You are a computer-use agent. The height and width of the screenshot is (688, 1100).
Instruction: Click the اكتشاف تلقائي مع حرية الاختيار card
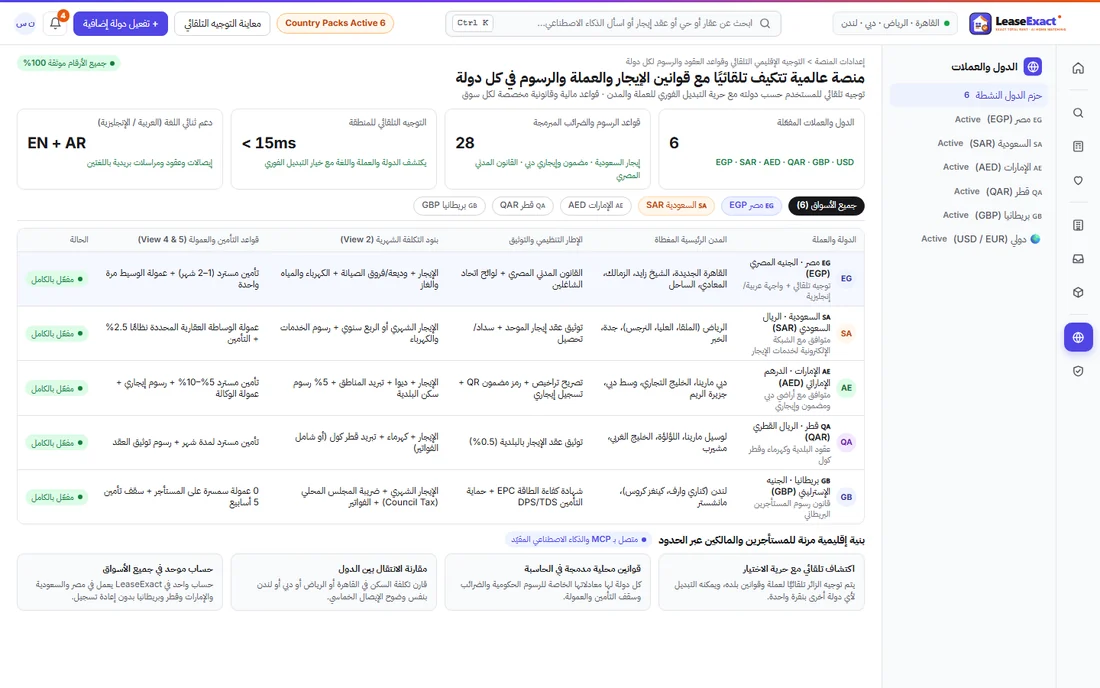(761, 582)
